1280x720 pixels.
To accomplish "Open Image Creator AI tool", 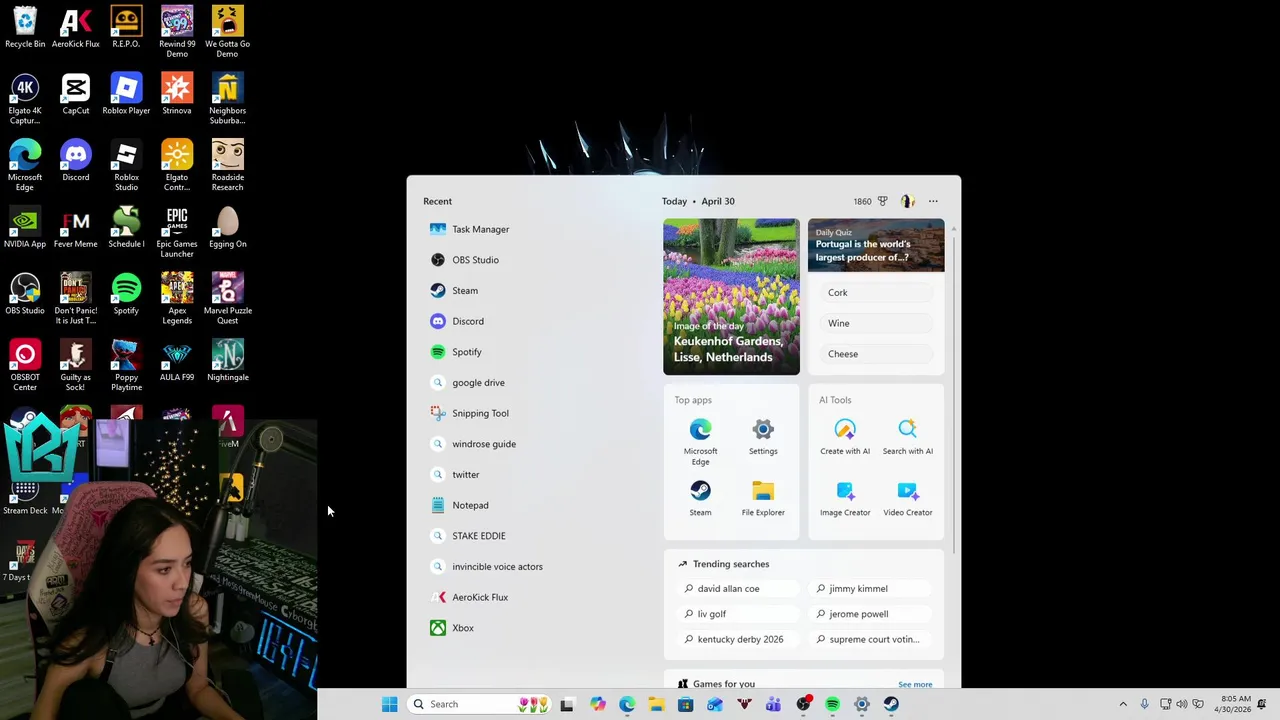I will point(845,498).
